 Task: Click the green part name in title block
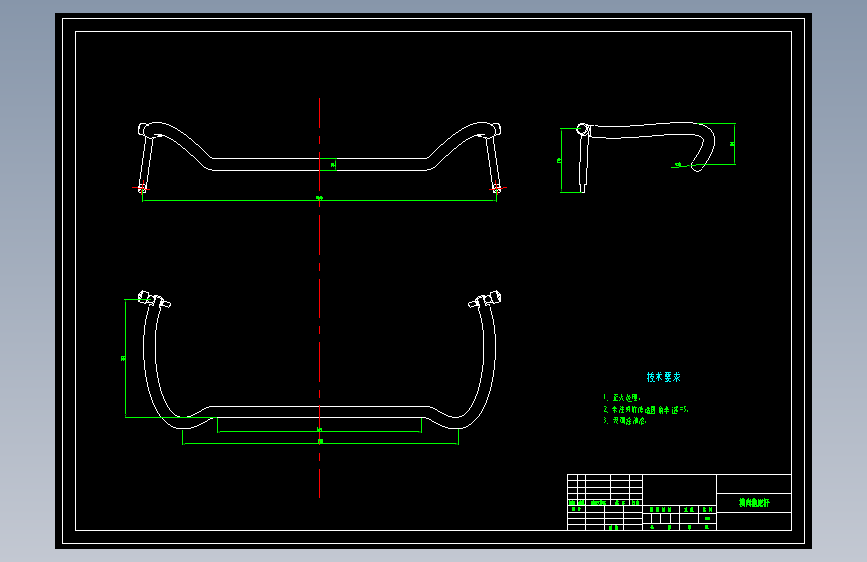coord(754,503)
